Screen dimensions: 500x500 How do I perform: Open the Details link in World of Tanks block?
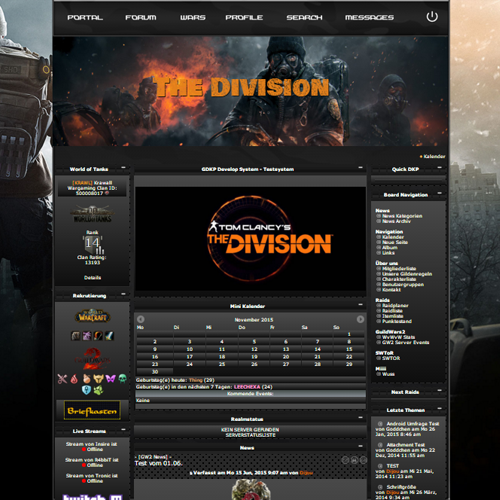[92, 277]
